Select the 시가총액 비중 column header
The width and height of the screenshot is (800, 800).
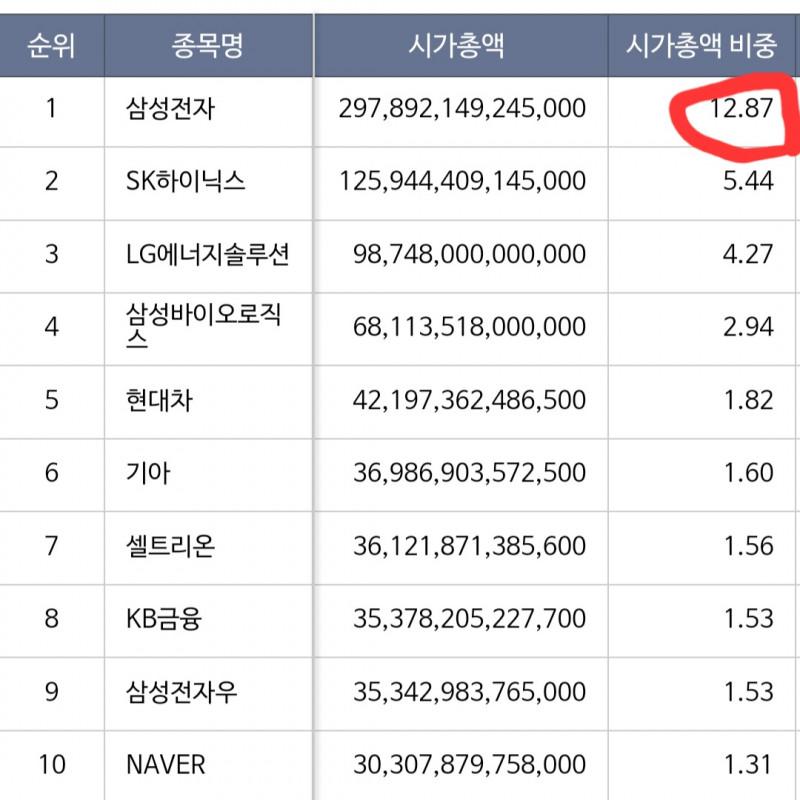click(701, 46)
